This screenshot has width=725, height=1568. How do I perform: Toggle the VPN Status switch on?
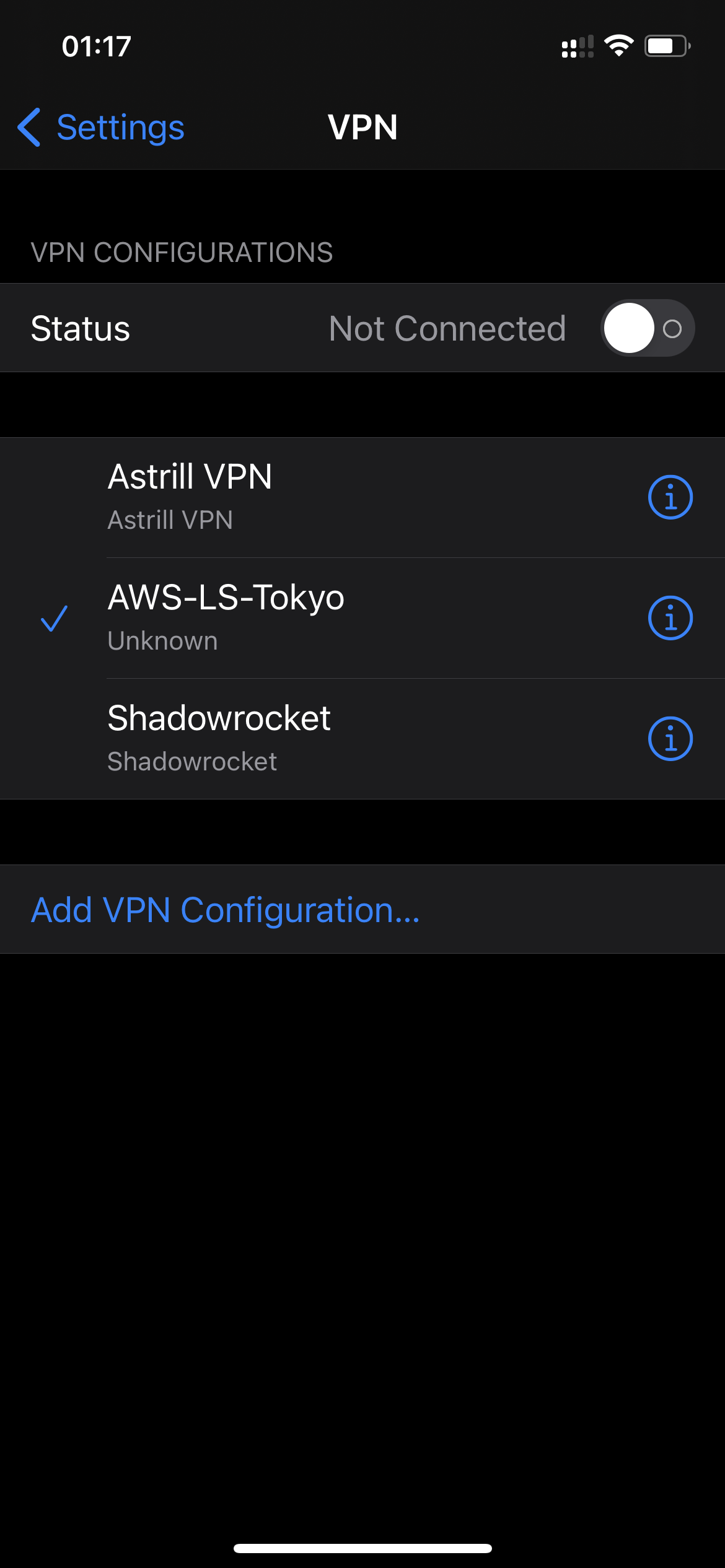pos(647,328)
